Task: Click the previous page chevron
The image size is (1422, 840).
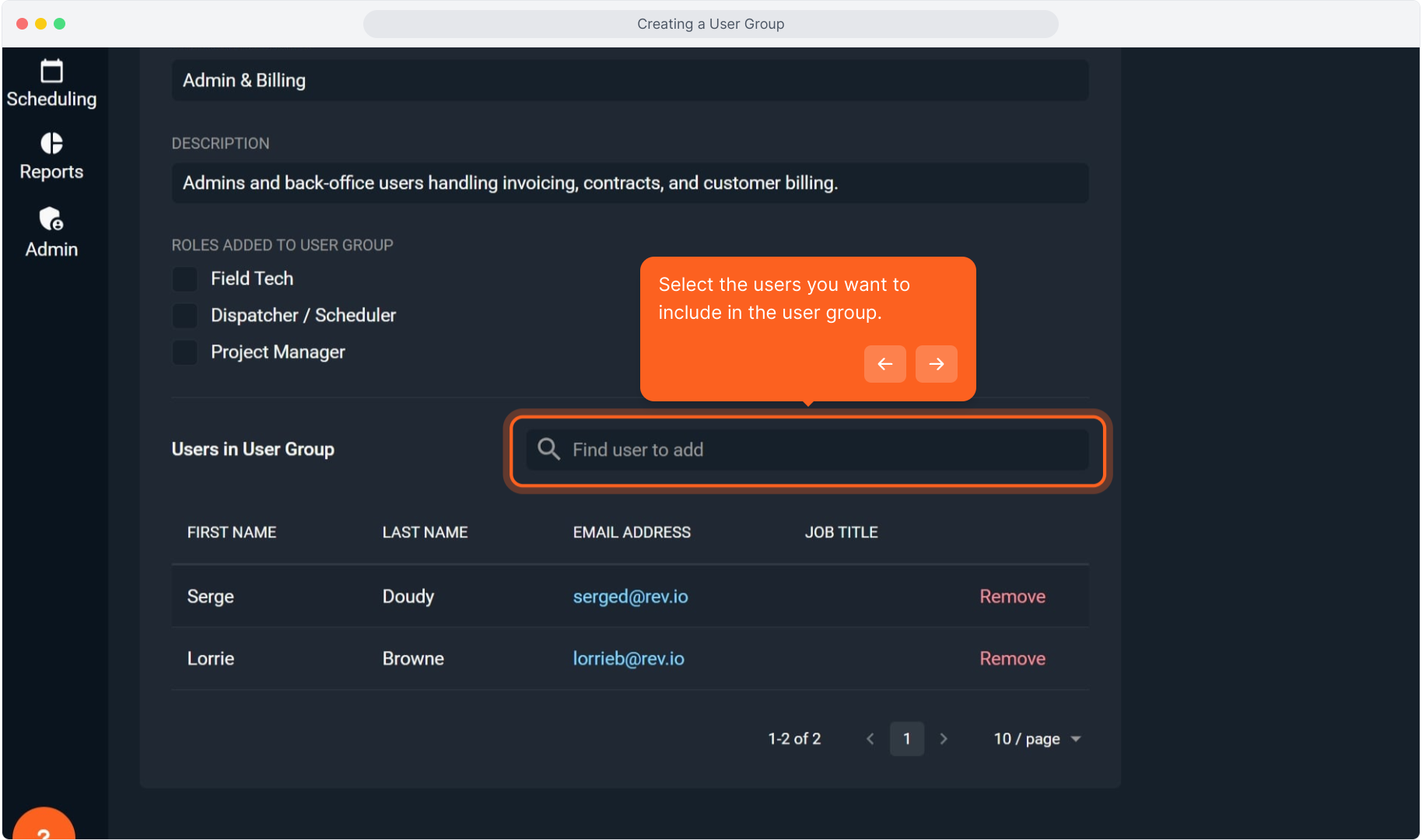Action: tap(870, 739)
